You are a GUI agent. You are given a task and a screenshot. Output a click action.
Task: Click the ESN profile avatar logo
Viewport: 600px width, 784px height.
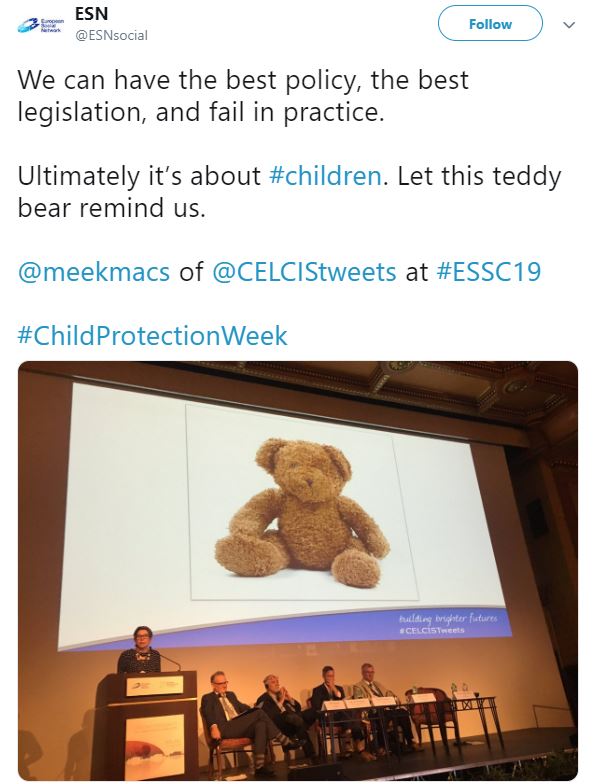click(x=40, y=24)
